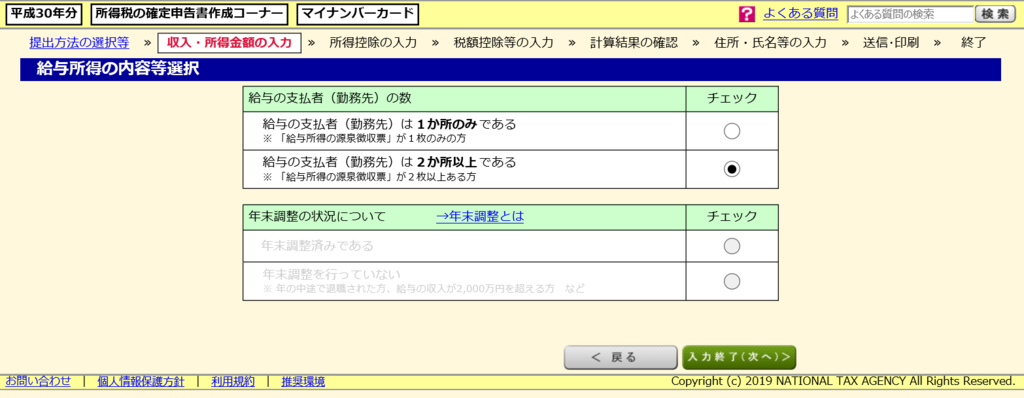Click the pink question mark help icon
Viewport: 1024px width, 398px height.
[746, 14]
